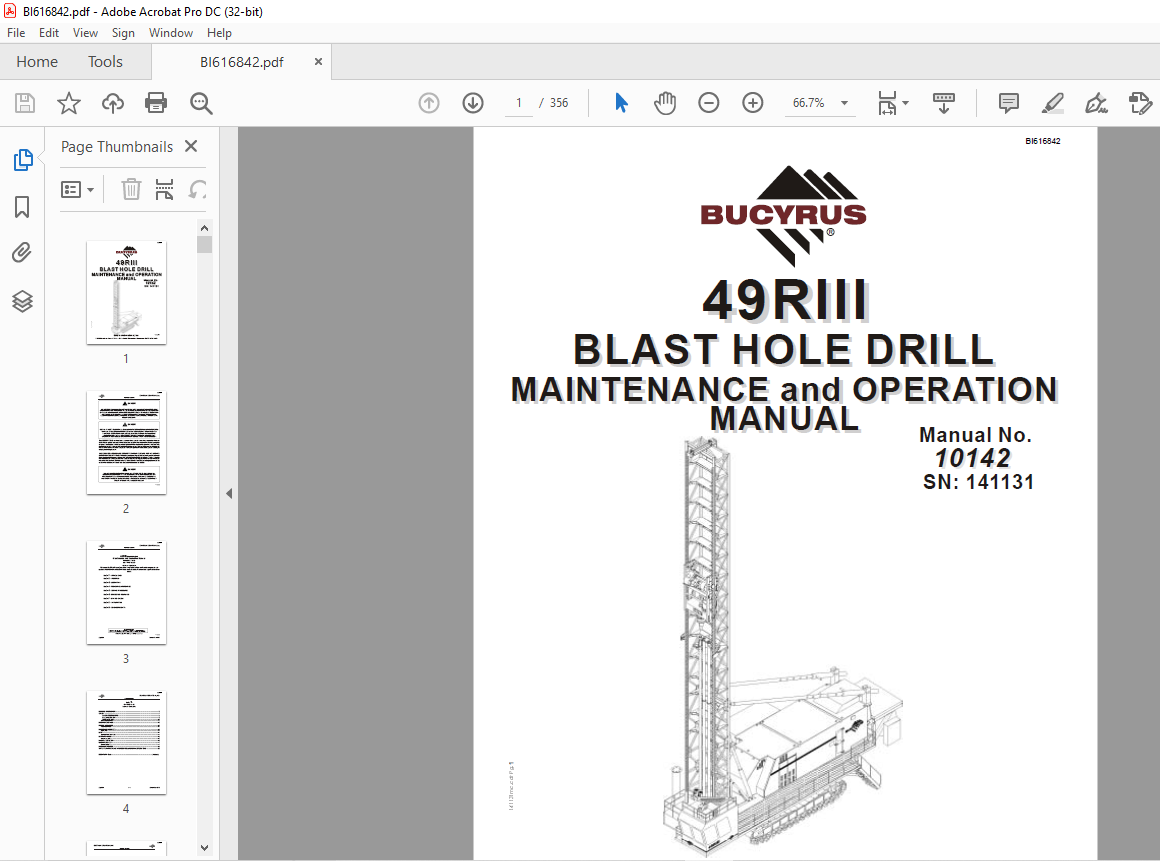Viewport: 1160px width, 861px height.
Task: Open the Attachments paperclip panel
Action: pos(22,254)
